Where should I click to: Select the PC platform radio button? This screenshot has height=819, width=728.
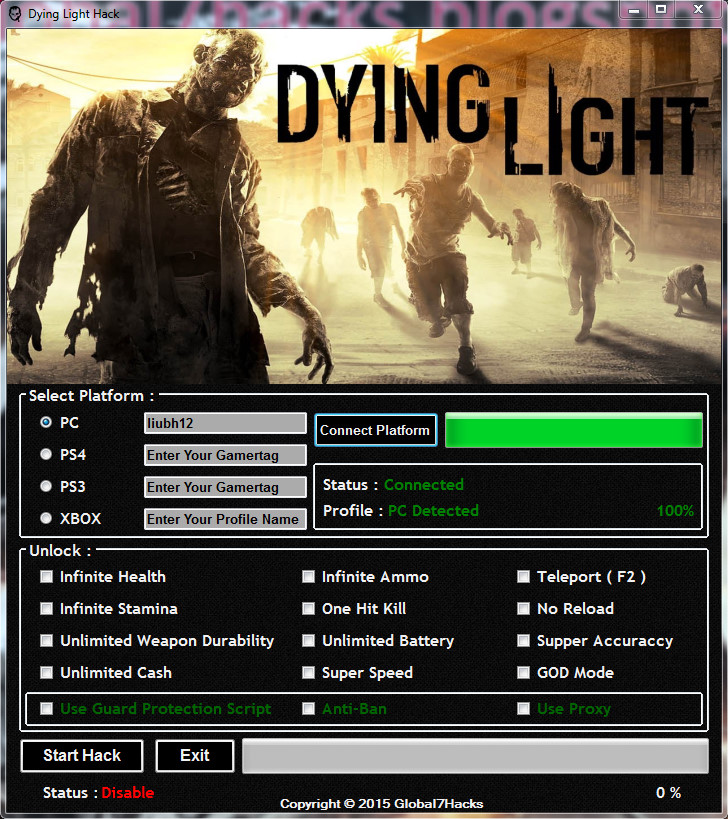click(x=46, y=422)
